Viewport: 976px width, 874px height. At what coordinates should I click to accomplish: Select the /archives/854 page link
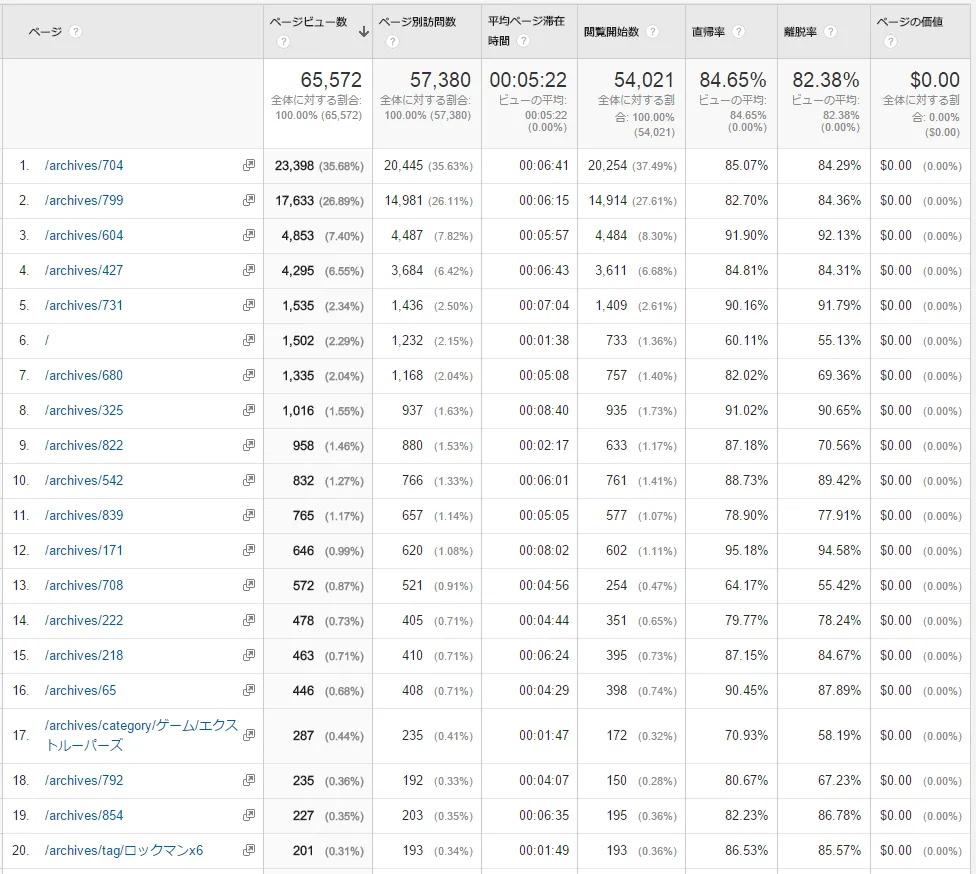84,816
